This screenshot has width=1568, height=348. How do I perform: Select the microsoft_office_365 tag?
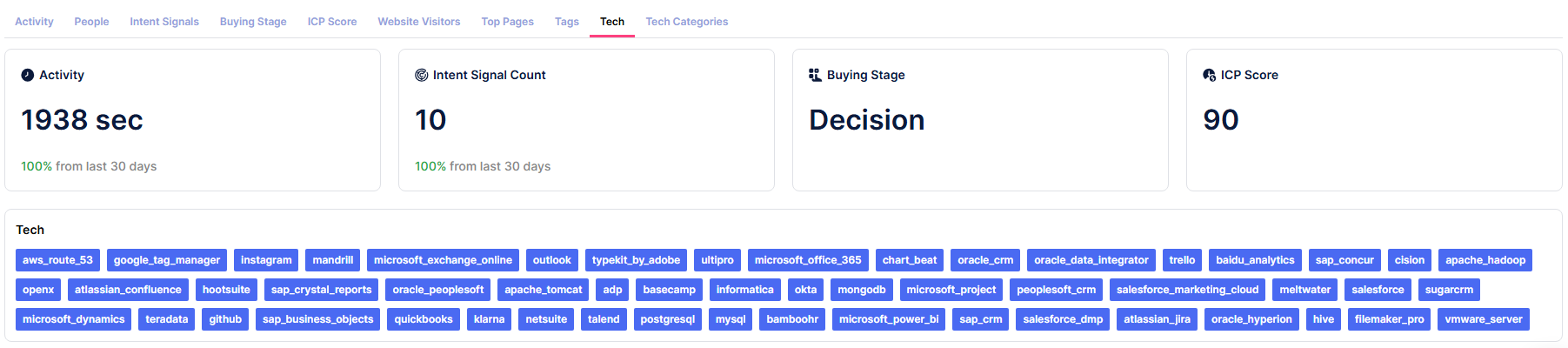click(x=807, y=260)
